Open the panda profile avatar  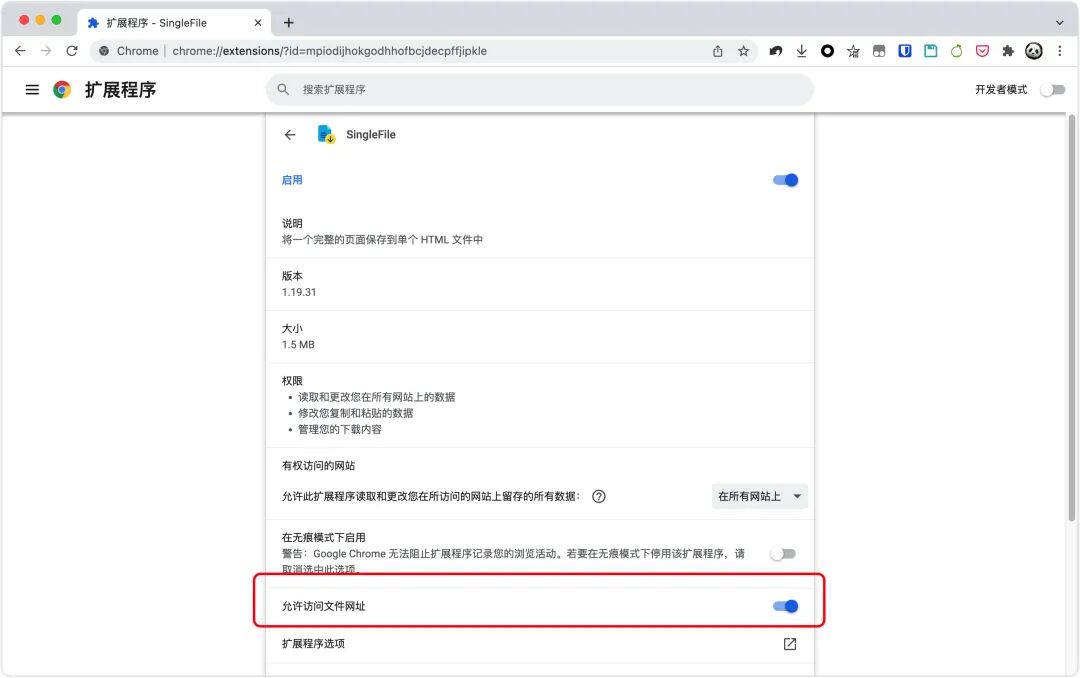click(1034, 51)
